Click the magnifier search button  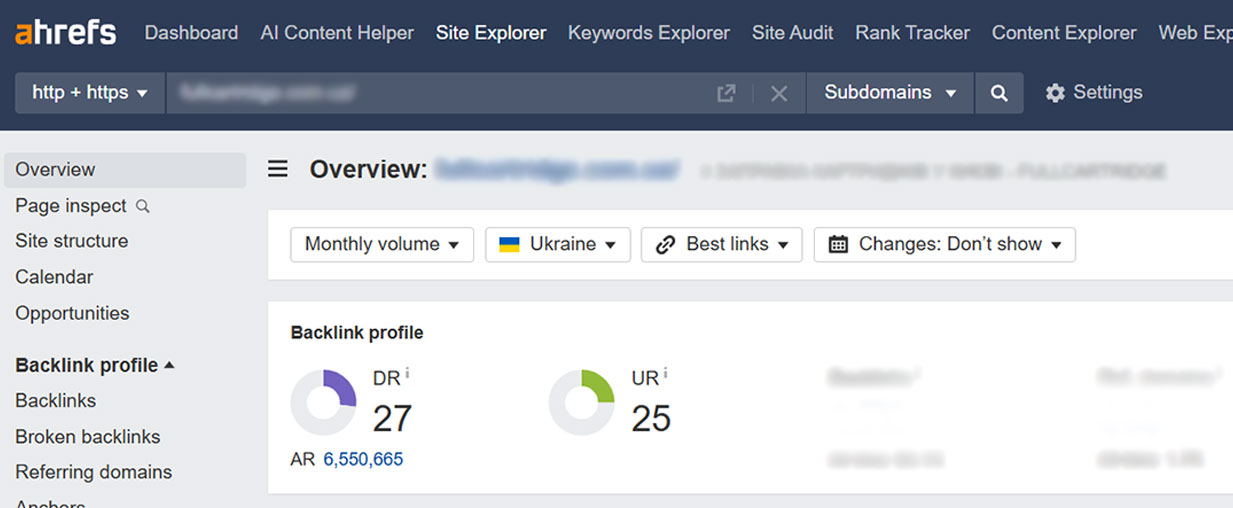pos(998,93)
